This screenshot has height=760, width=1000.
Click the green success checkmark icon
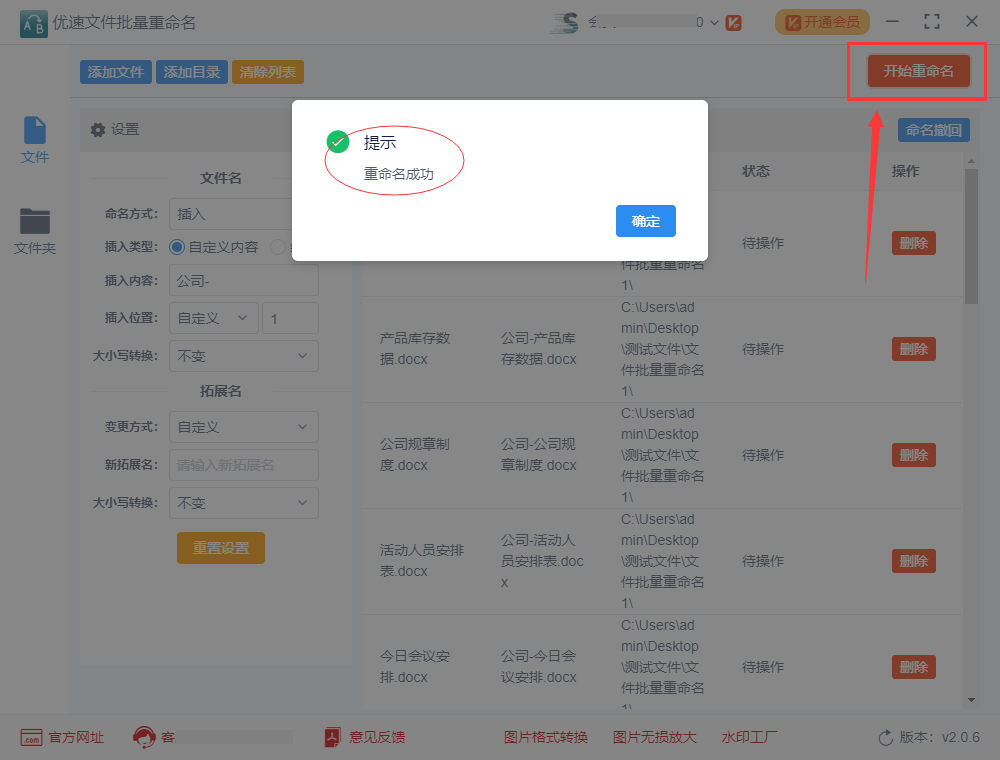coord(337,142)
